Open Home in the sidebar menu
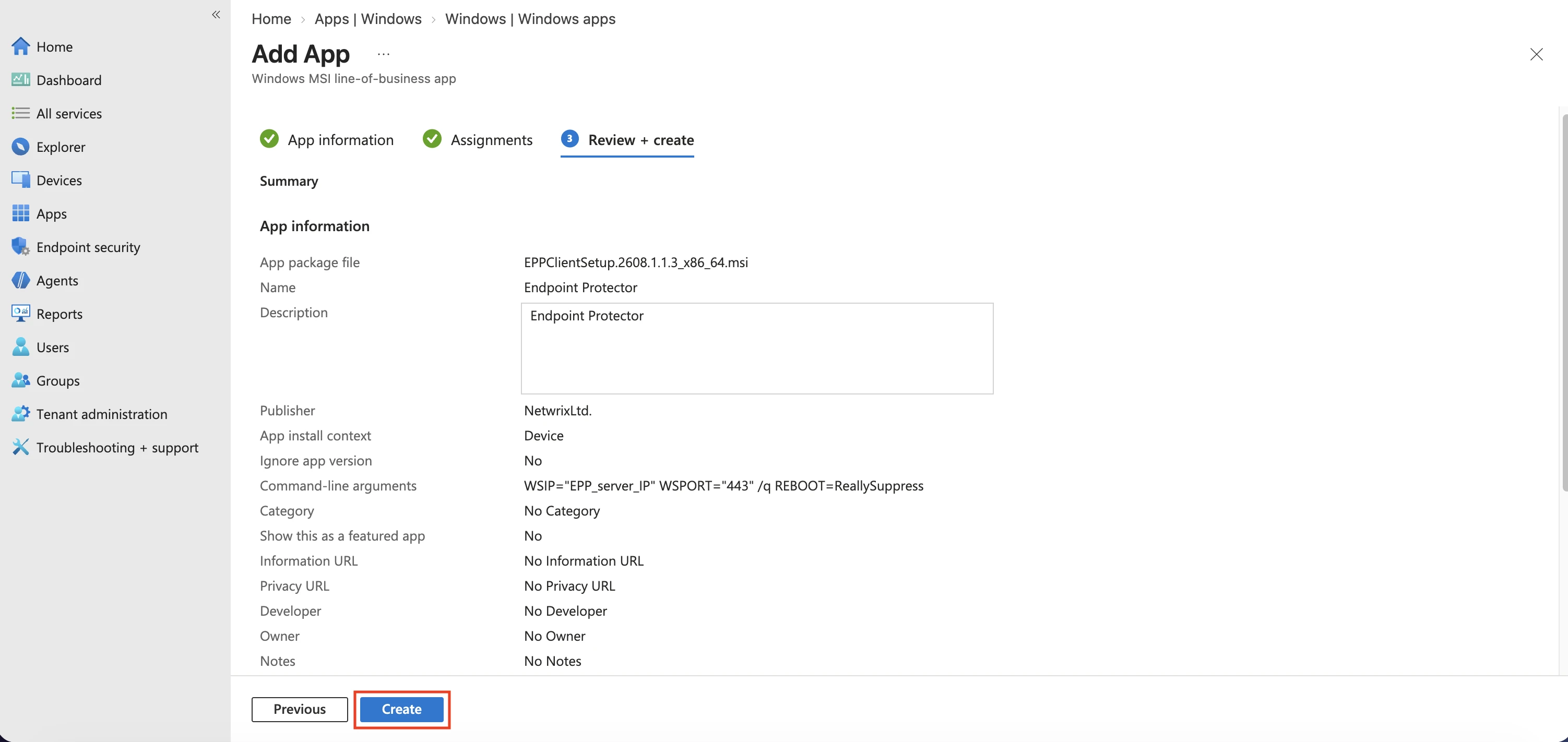This screenshot has height=742, width=1568. (54, 46)
